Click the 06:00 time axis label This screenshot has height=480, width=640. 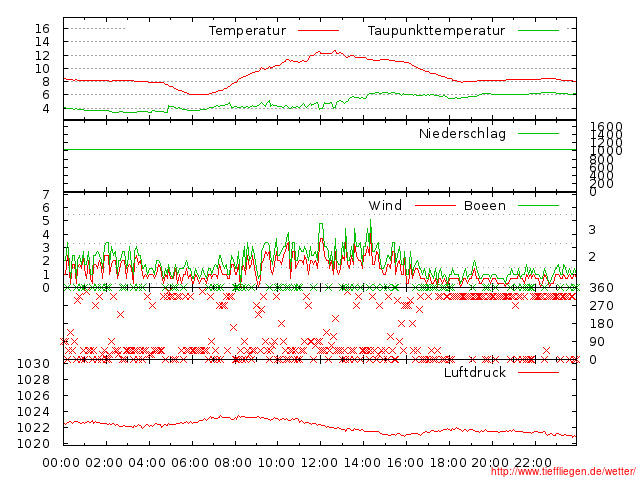pos(190,463)
